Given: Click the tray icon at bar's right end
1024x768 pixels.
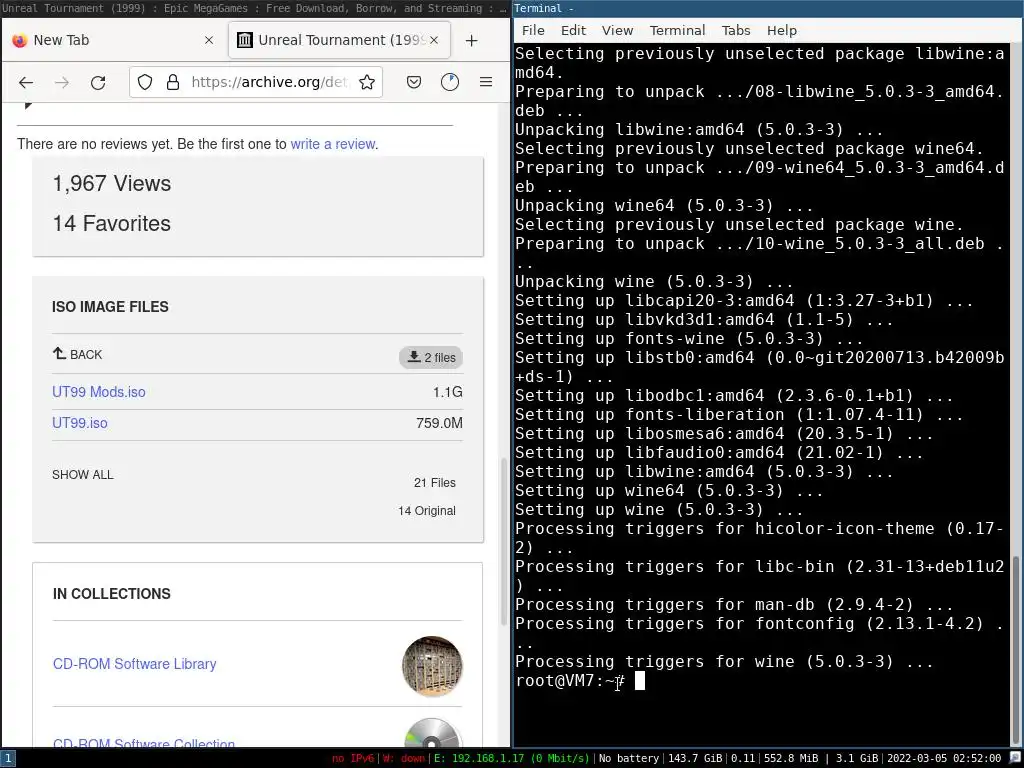Looking at the screenshot, I should click(1015, 758).
